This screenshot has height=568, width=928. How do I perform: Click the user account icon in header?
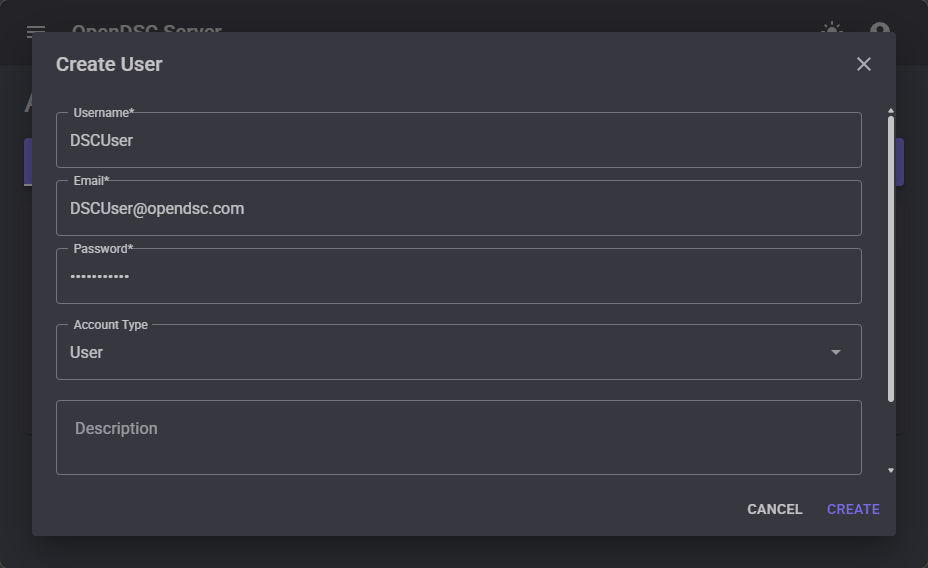[x=880, y=27]
